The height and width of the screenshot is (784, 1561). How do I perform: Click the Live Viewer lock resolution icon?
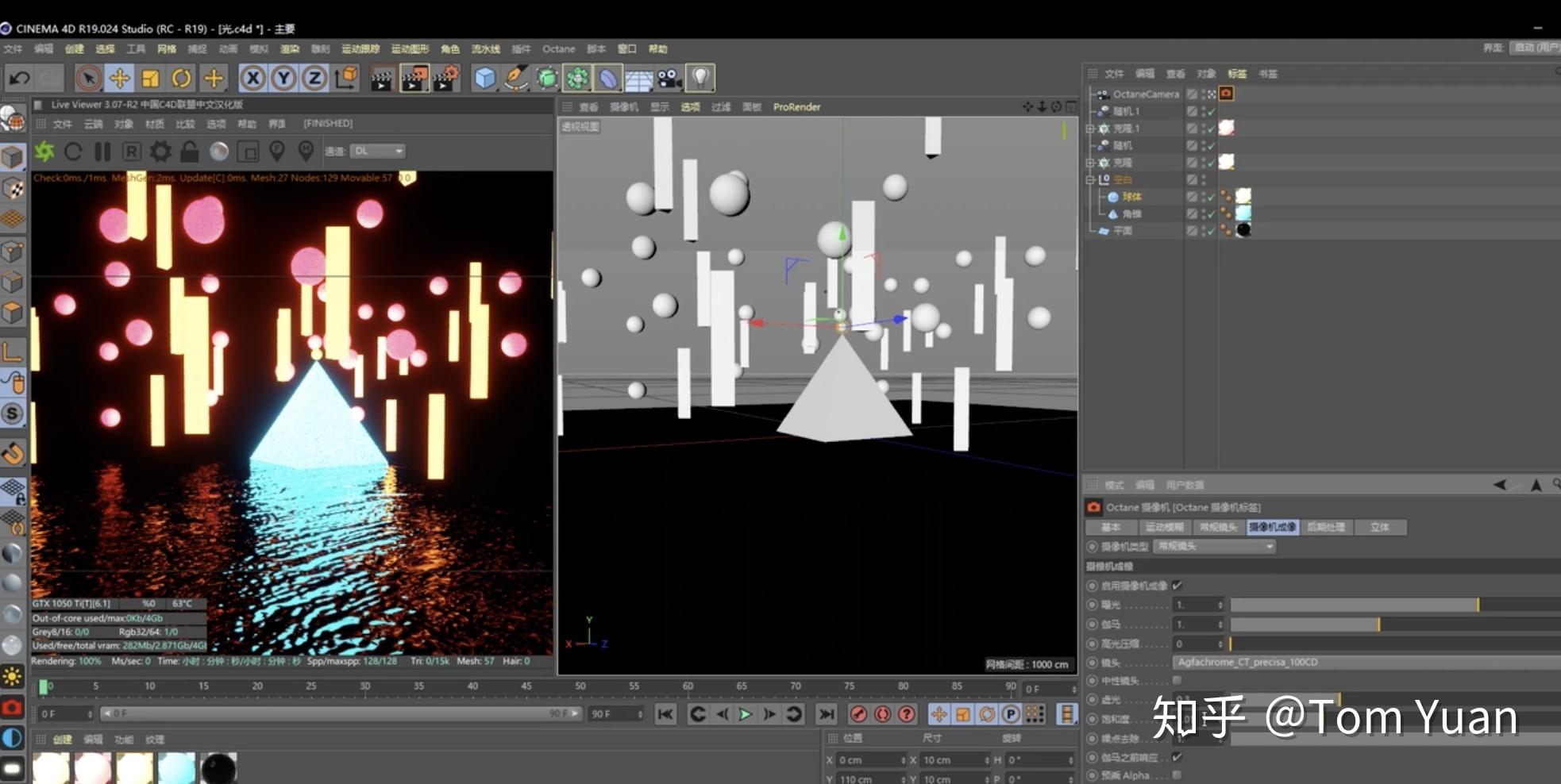190,151
